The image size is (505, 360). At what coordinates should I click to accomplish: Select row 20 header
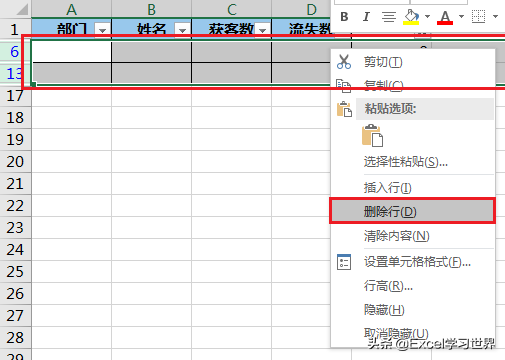coord(15,162)
